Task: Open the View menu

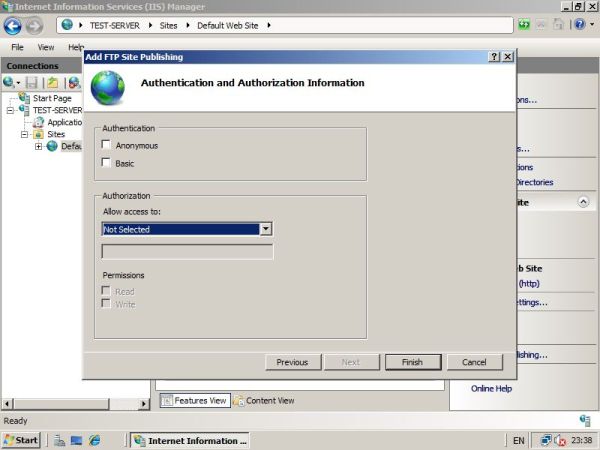Action: (x=46, y=47)
